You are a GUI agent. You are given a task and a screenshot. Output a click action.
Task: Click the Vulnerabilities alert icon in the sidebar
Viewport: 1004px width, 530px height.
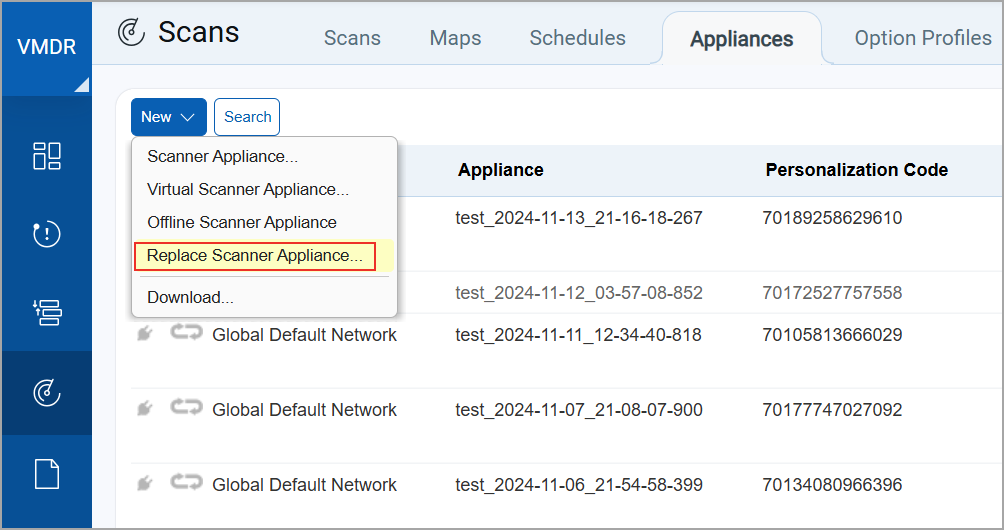47,234
